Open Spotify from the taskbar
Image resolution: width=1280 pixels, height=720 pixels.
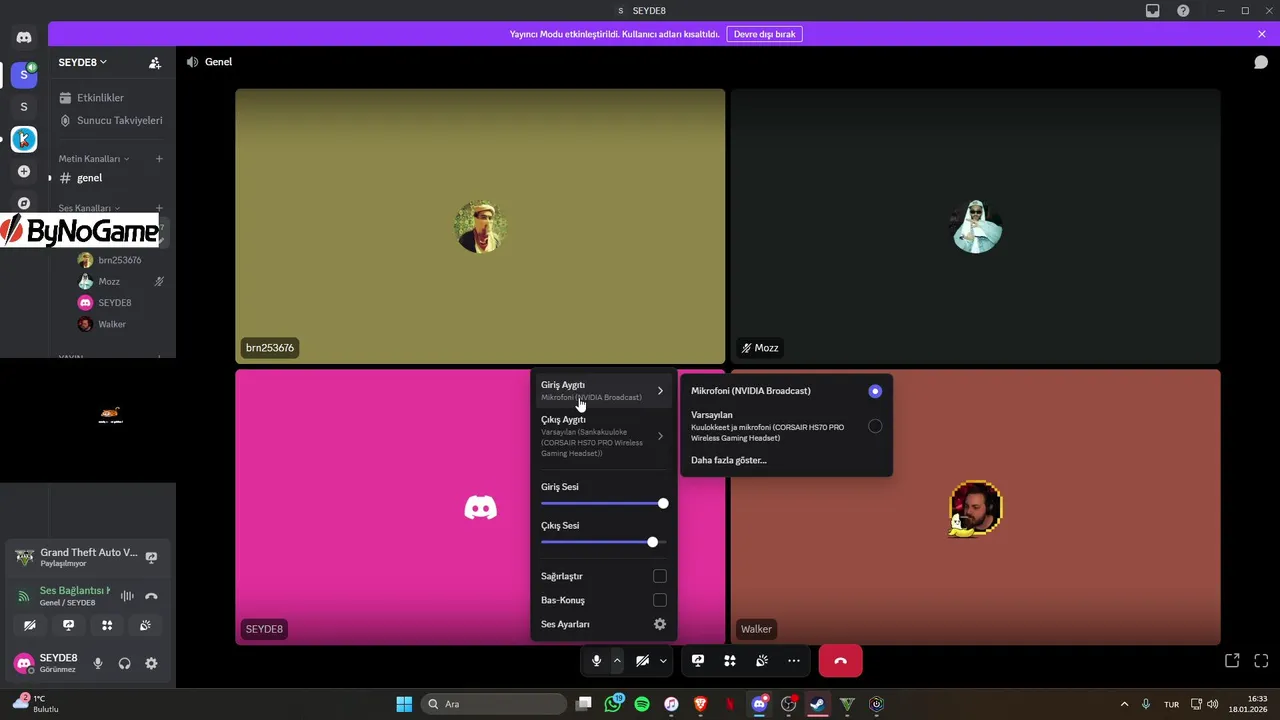tap(642, 704)
